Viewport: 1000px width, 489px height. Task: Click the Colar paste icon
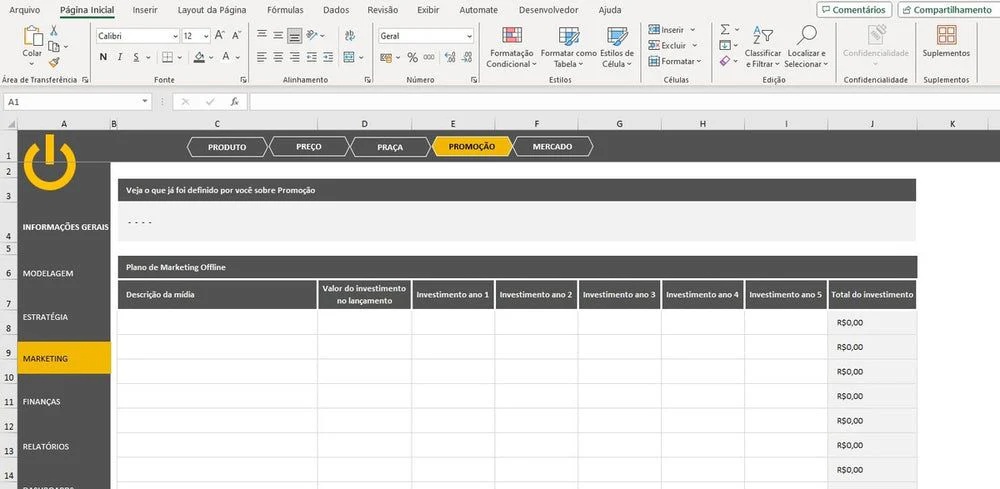tap(33, 36)
